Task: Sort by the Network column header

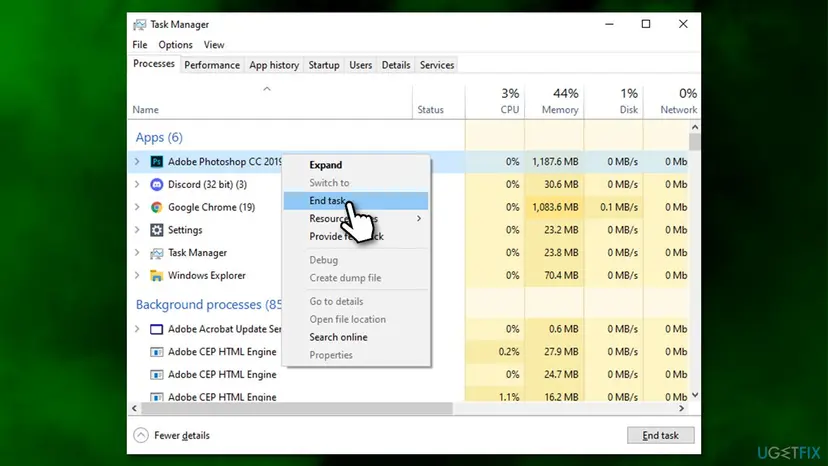Action: pos(672,101)
